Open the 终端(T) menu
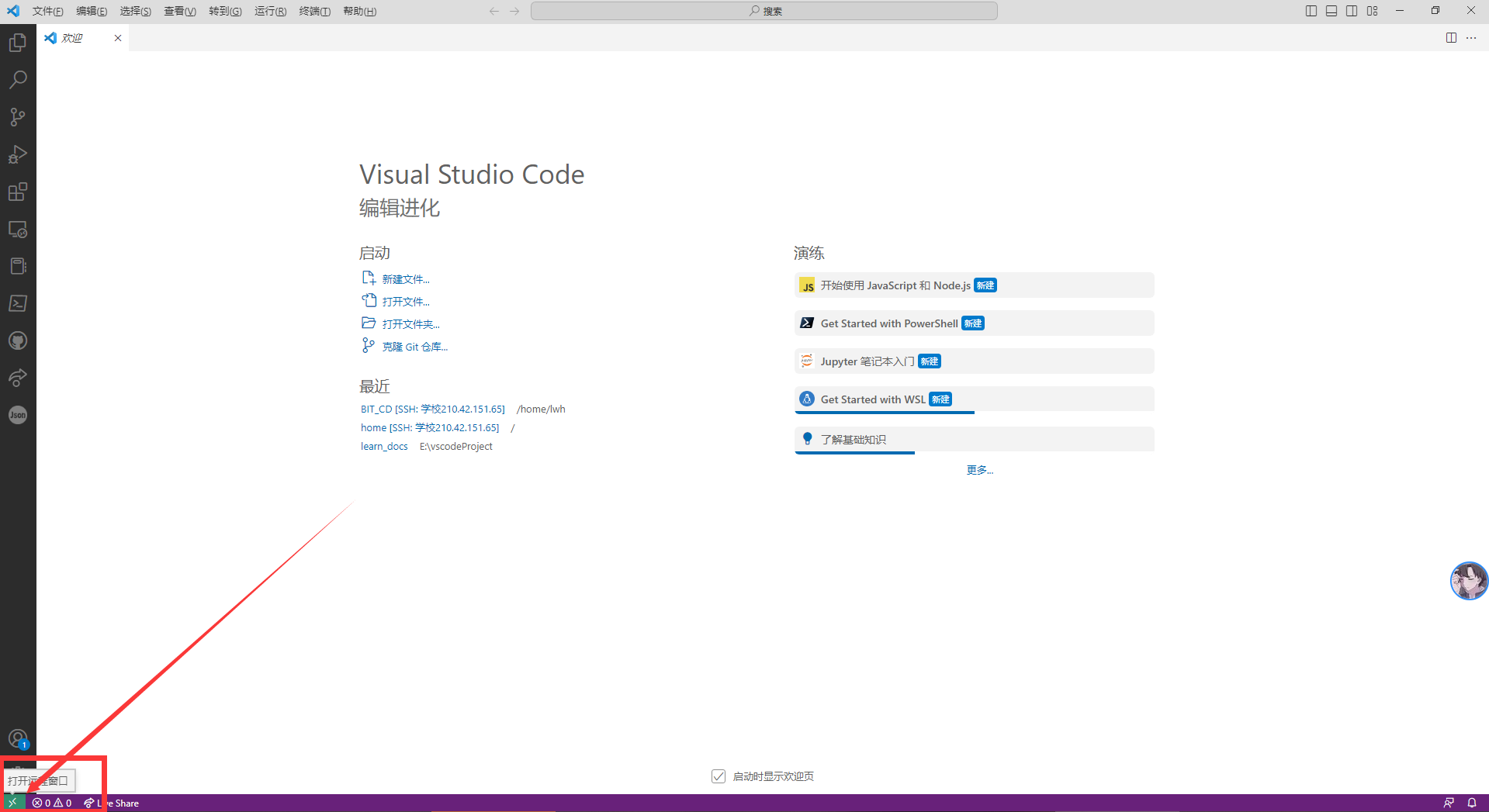The height and width of the screenshot is (812, 1489). pyautogui.click(x=314, y=11)
